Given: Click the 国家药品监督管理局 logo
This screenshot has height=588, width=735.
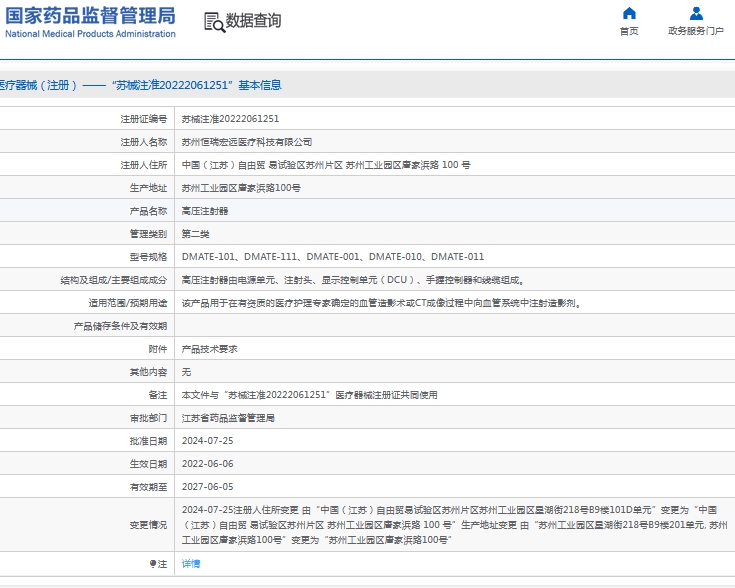Looking at the screenshot, I should [x=90, y=15].
